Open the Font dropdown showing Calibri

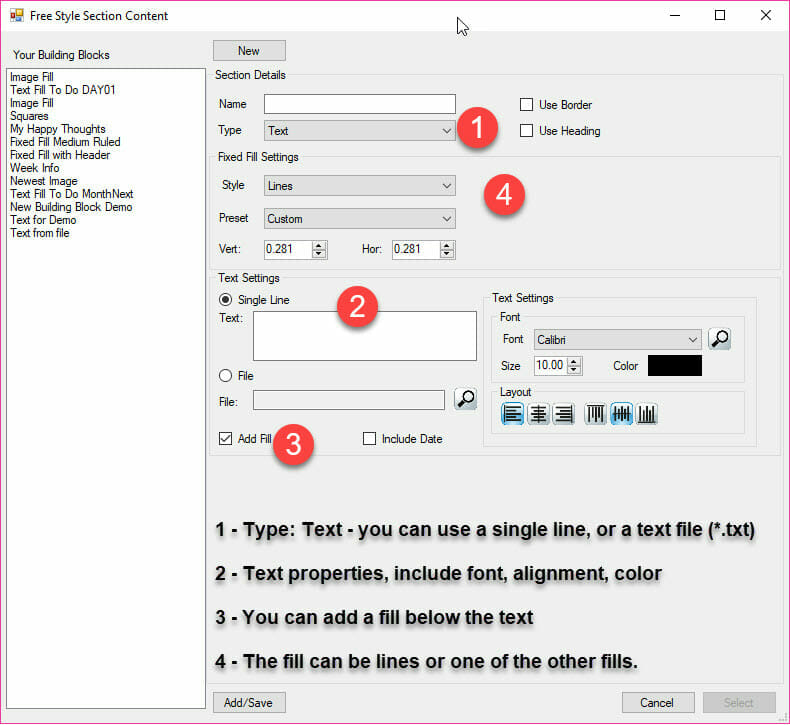617,340
